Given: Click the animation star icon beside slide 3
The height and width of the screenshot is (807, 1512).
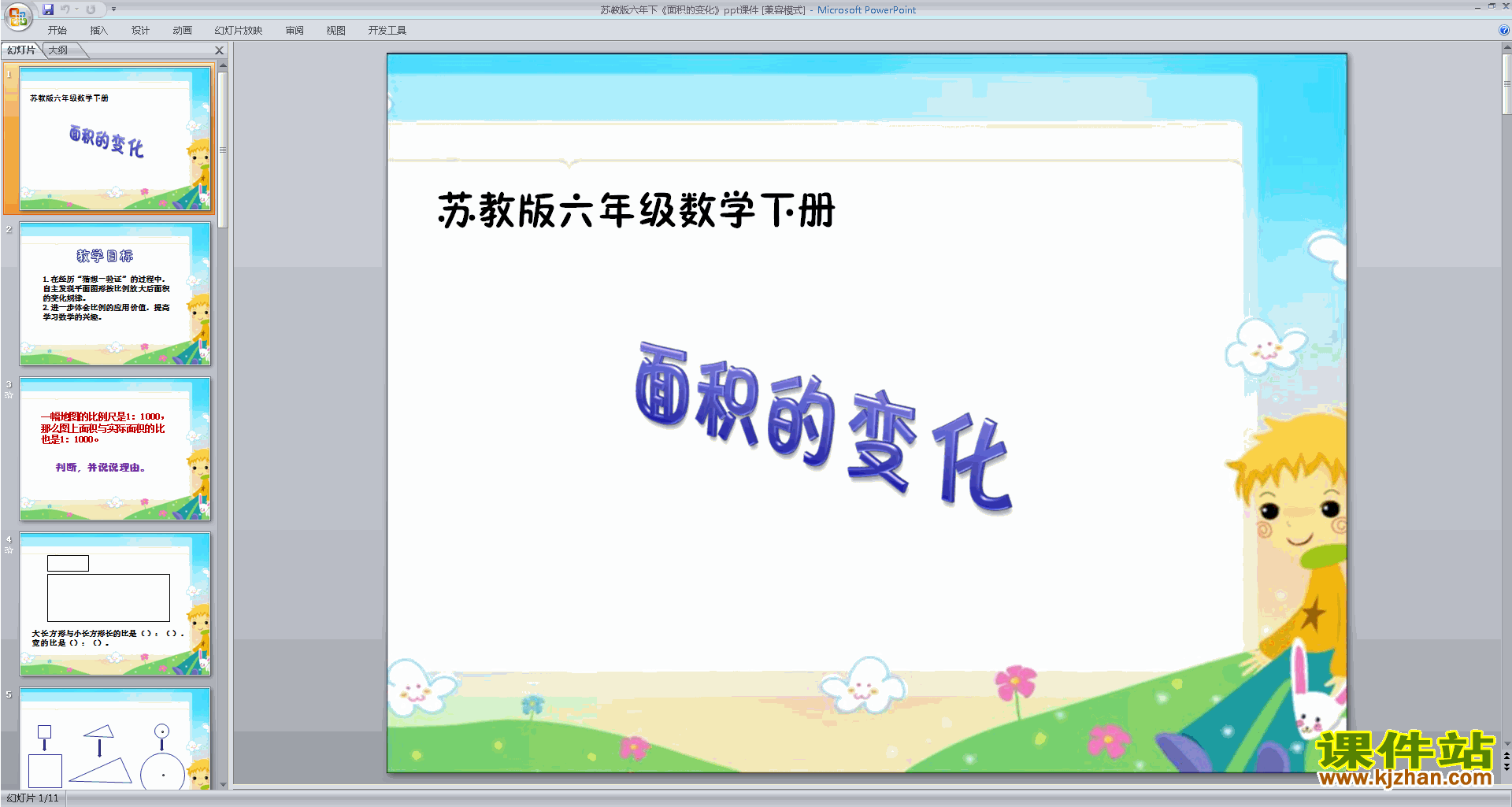Looking at the screenshot, I should pyautogui.click(x=9, y=395).
